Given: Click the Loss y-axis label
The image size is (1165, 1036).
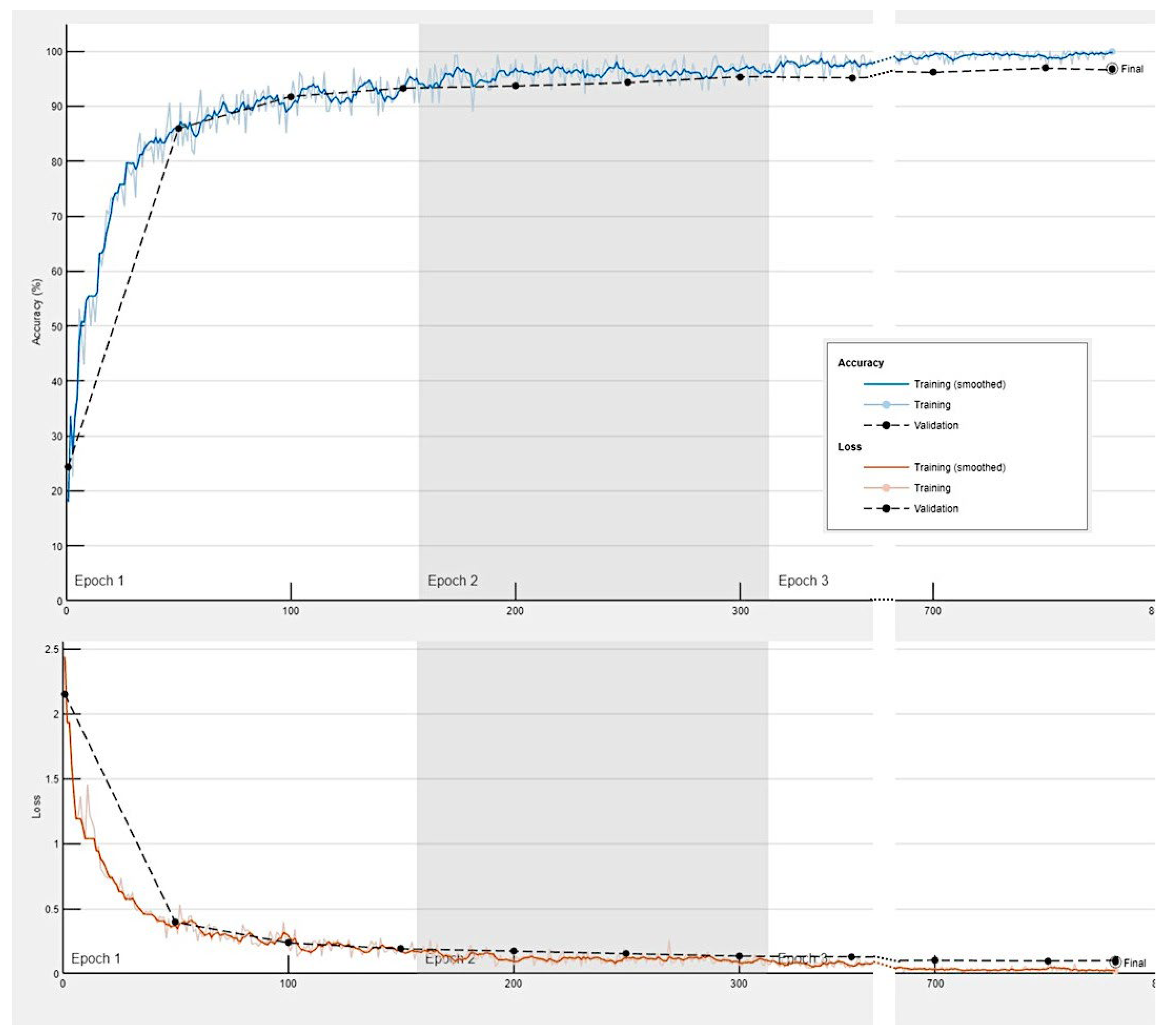Looking at the screenshot, I should pyautogui.click(x=36, y=807).
